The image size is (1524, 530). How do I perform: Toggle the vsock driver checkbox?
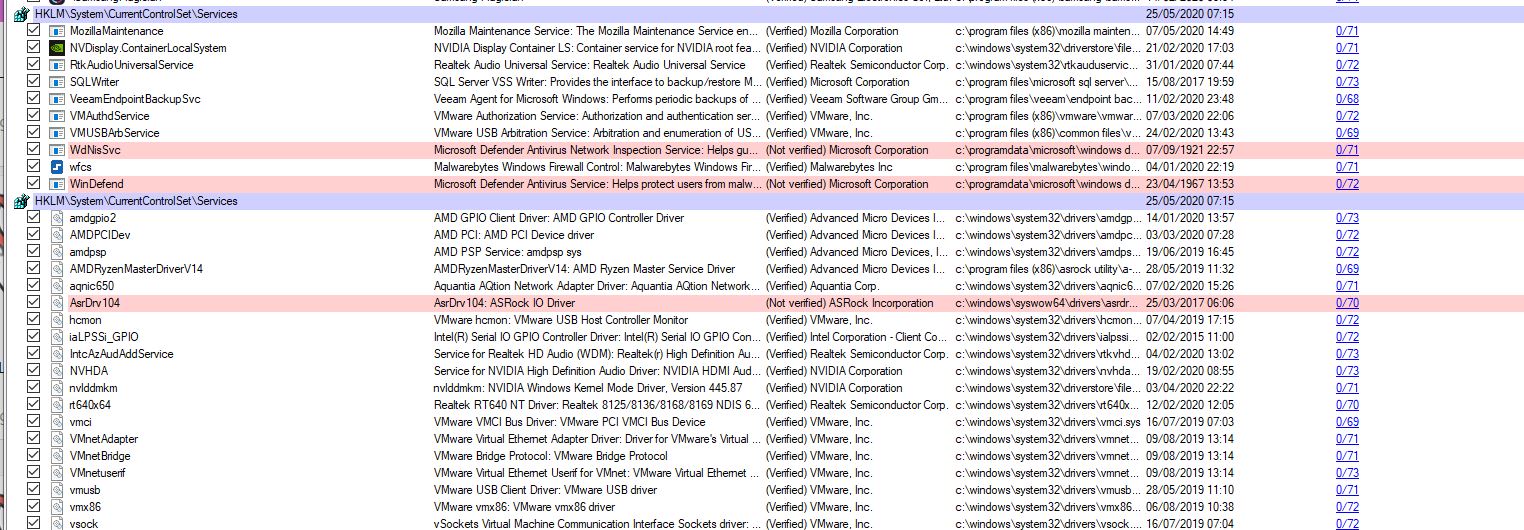coord(33,524)
